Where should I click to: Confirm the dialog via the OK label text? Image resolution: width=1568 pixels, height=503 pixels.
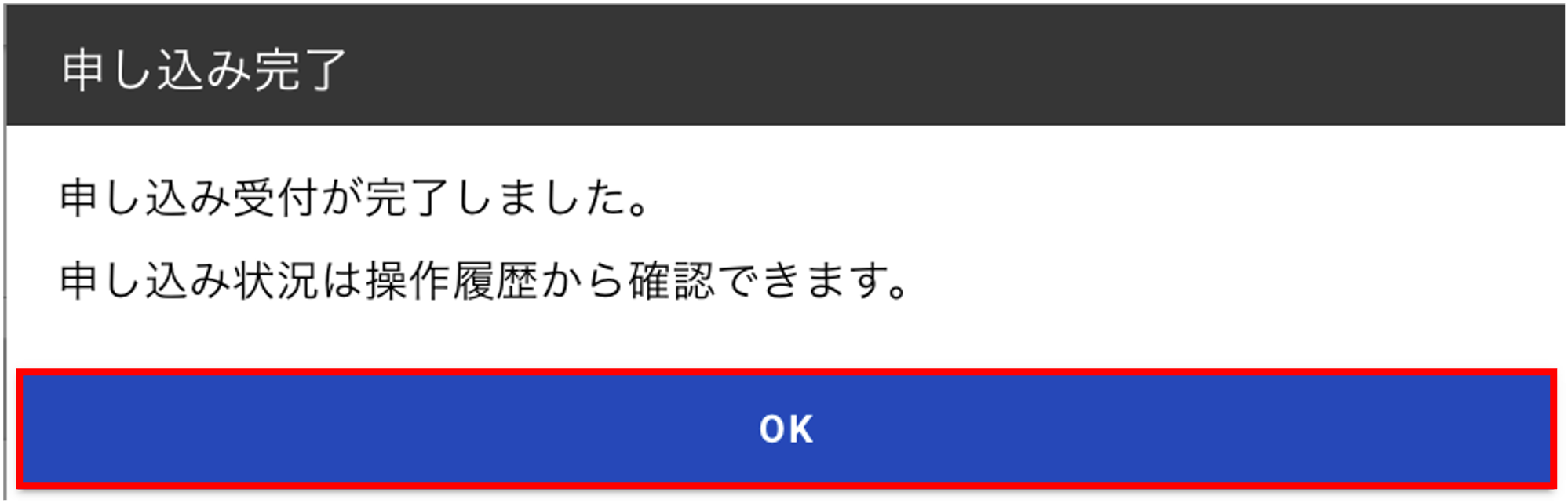pos(786,429)
